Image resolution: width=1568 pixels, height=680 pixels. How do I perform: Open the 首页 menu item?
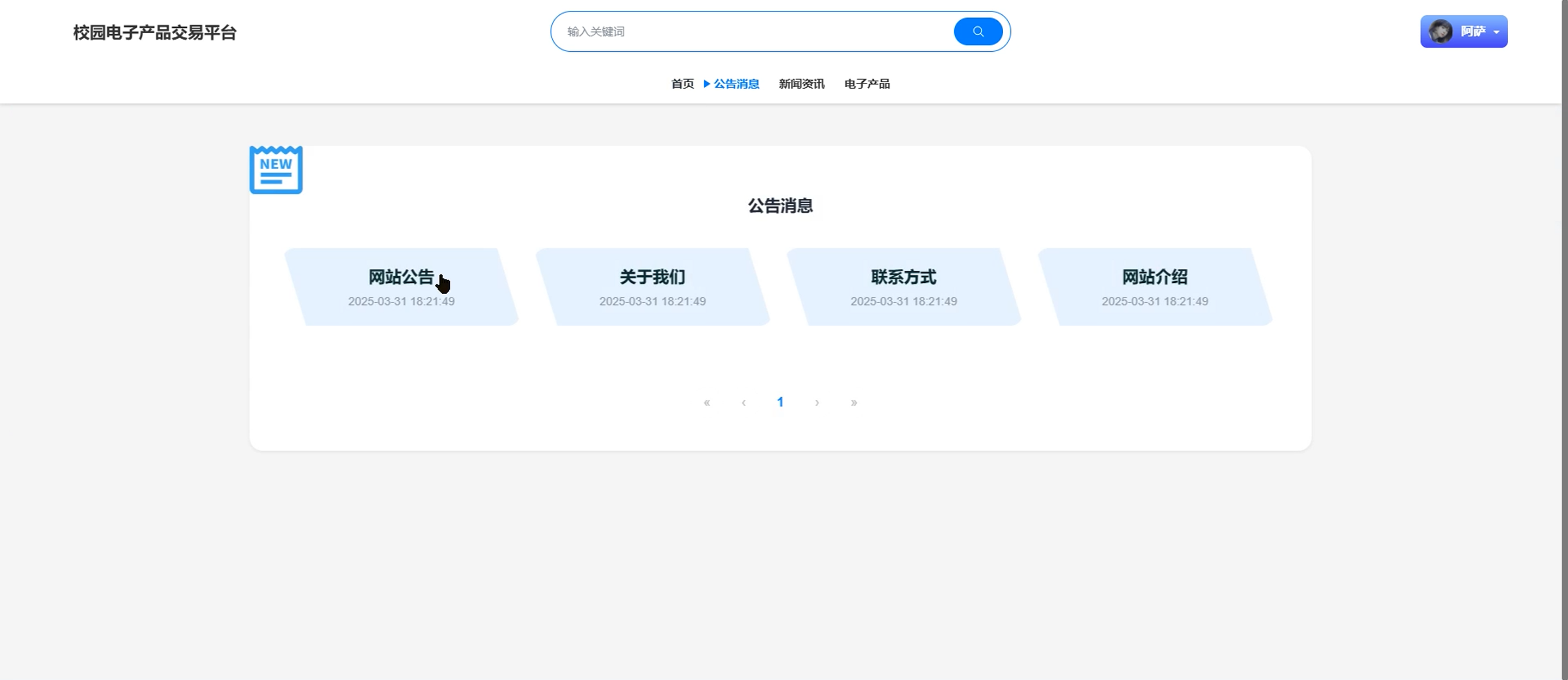(x=682, y=84)
